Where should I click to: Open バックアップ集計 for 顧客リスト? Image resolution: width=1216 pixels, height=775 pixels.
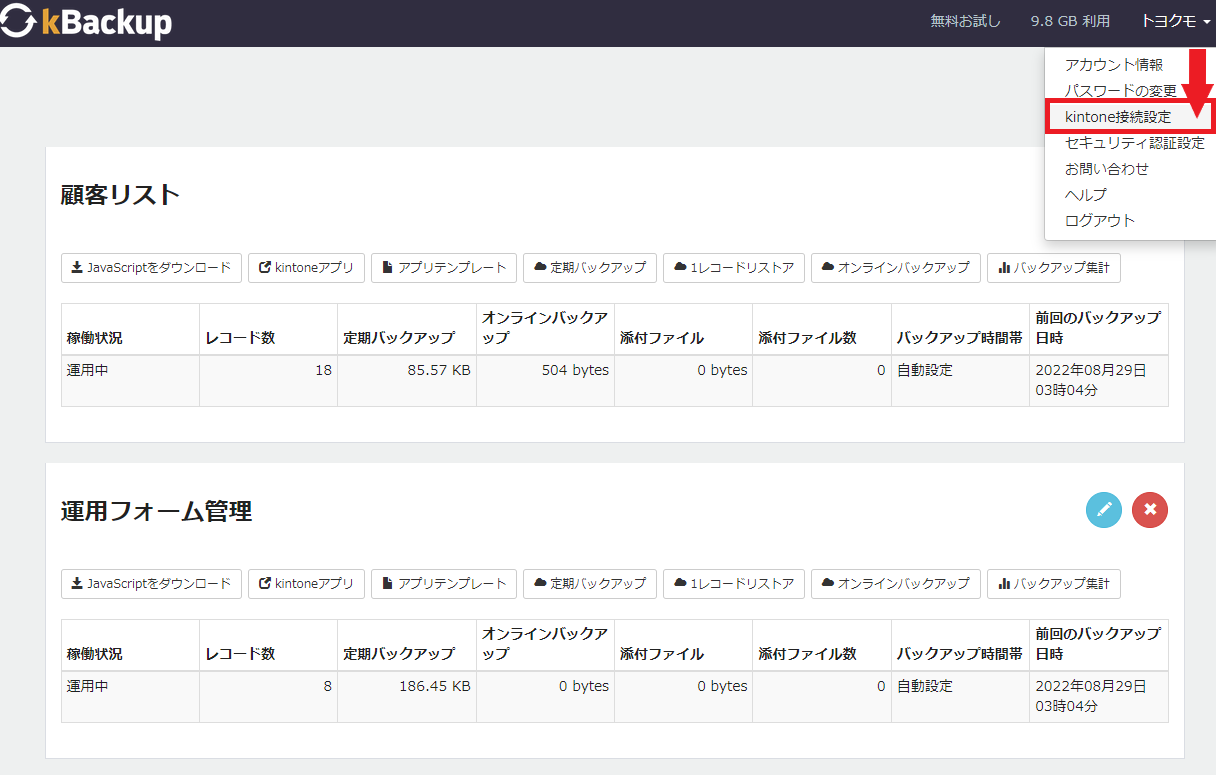[x=1054, y=268]
